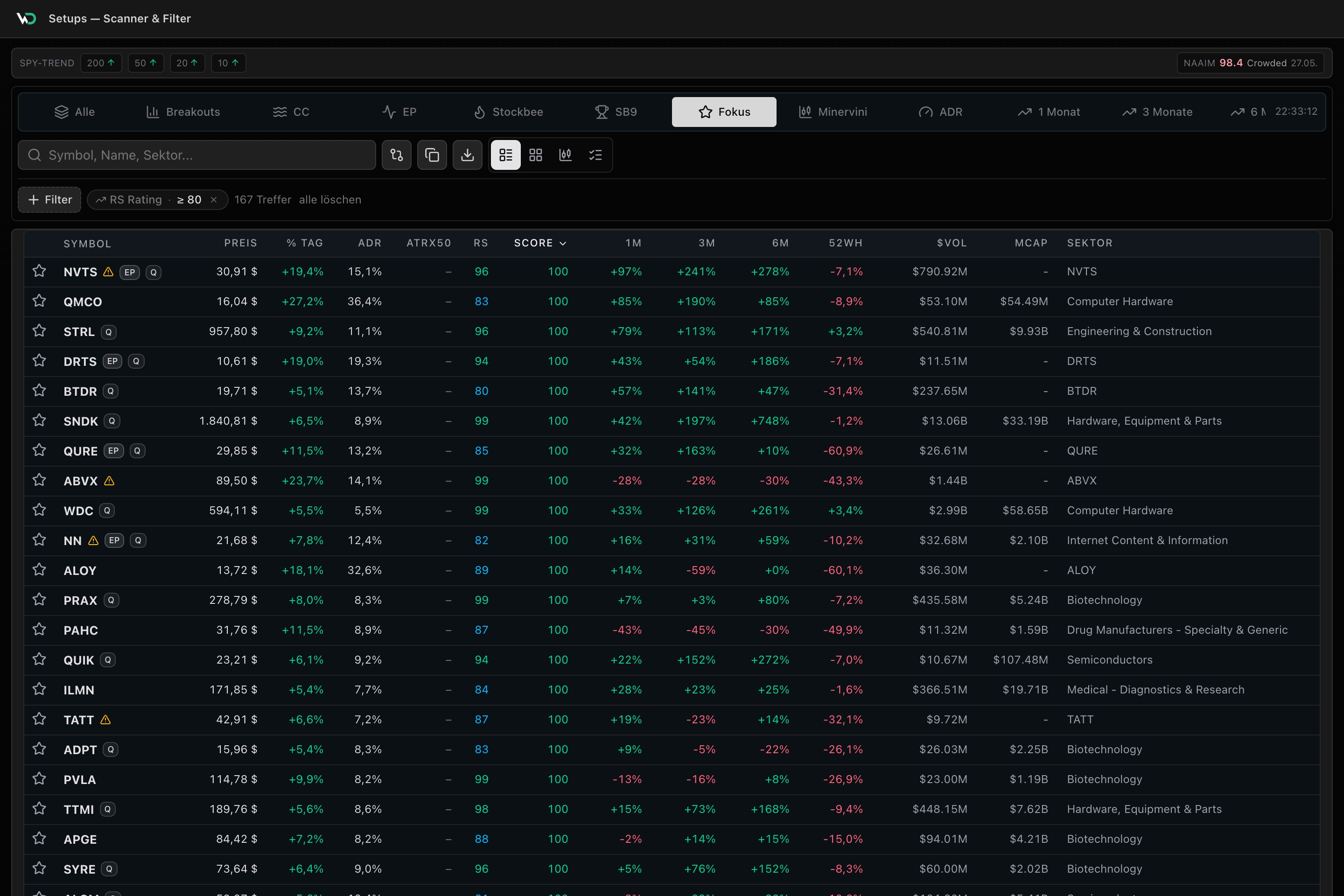Select the Stockbee tab
Image resolution: width=1344 pixels, height=896 pixels.
point(509,112)
